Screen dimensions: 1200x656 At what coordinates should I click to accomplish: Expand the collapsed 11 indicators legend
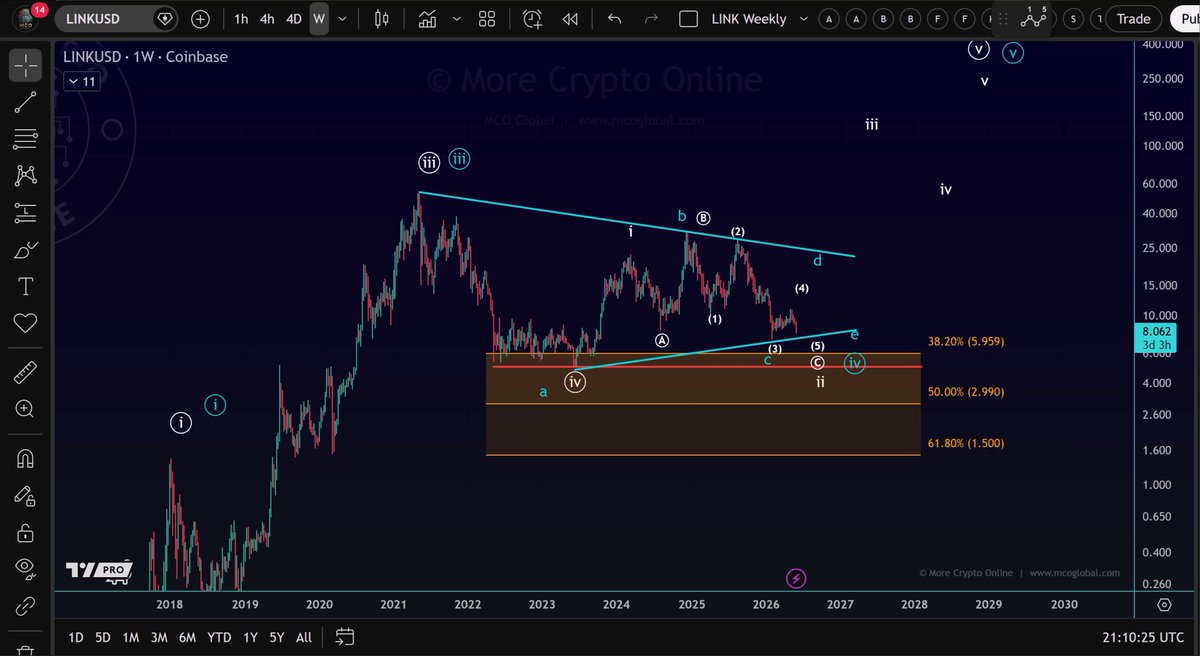(x=80, y=82)
